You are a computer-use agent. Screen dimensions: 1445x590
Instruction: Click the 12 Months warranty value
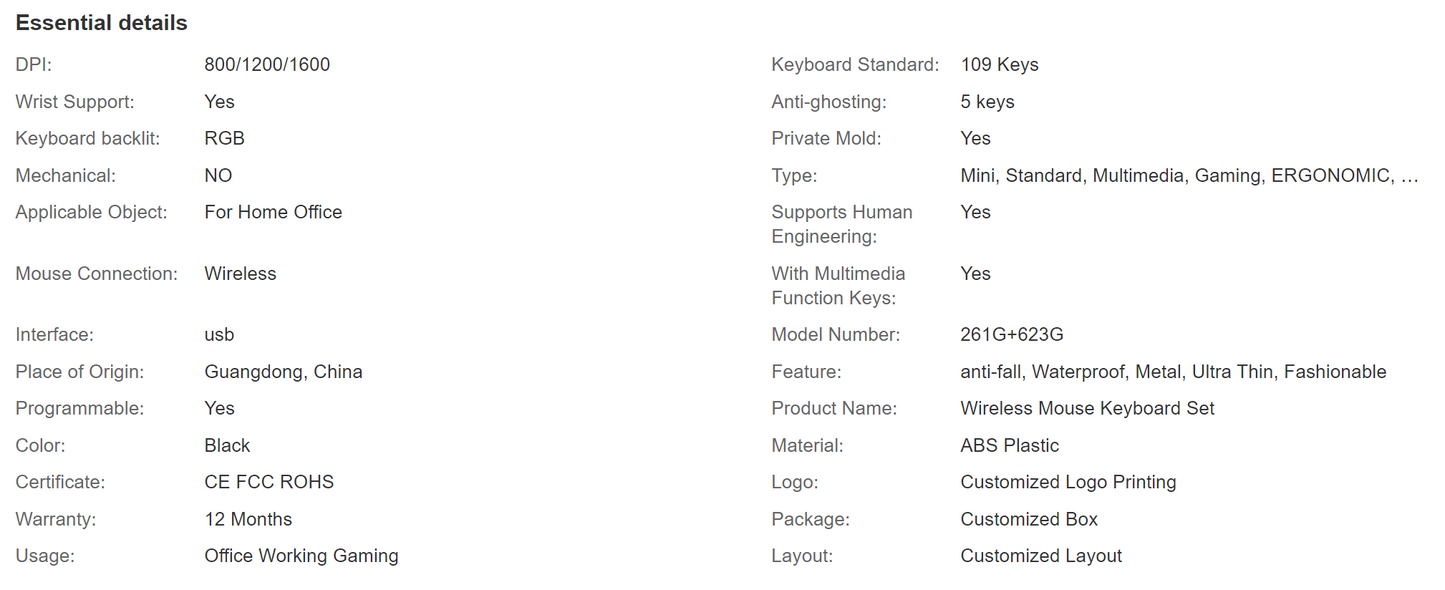point(248,520)
